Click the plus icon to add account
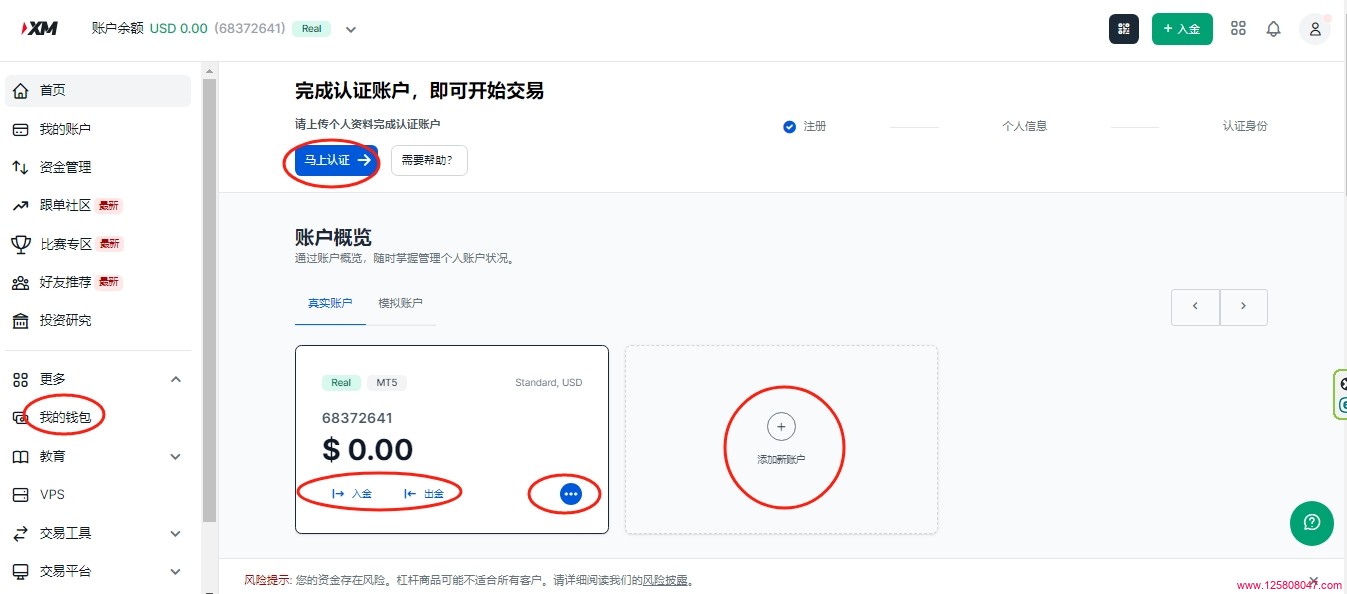Viewport: 1347px width, 594px height. click(781, 427)
